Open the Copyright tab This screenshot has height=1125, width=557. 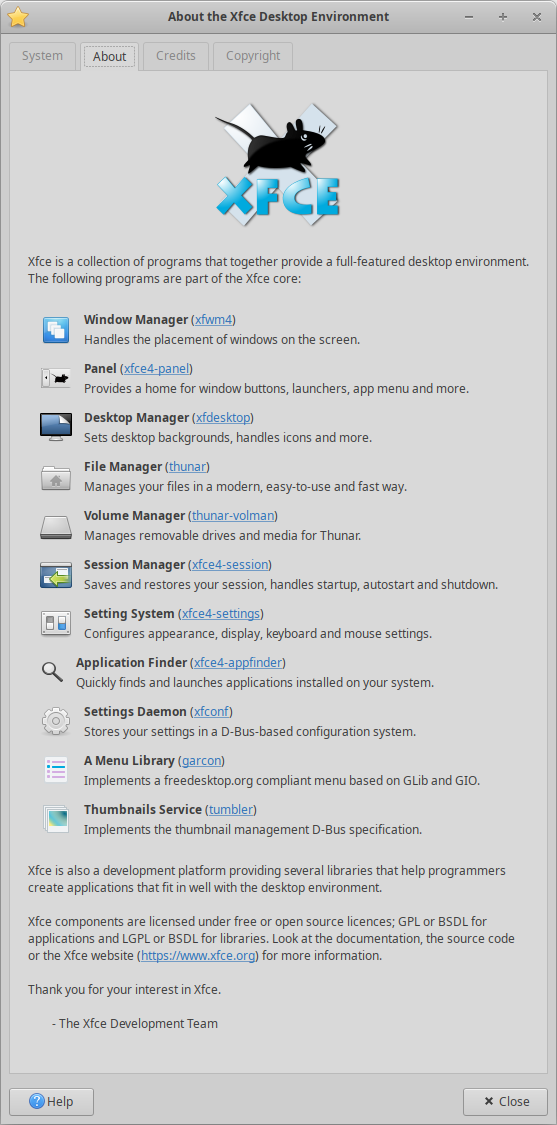click(x=253, y=56)
